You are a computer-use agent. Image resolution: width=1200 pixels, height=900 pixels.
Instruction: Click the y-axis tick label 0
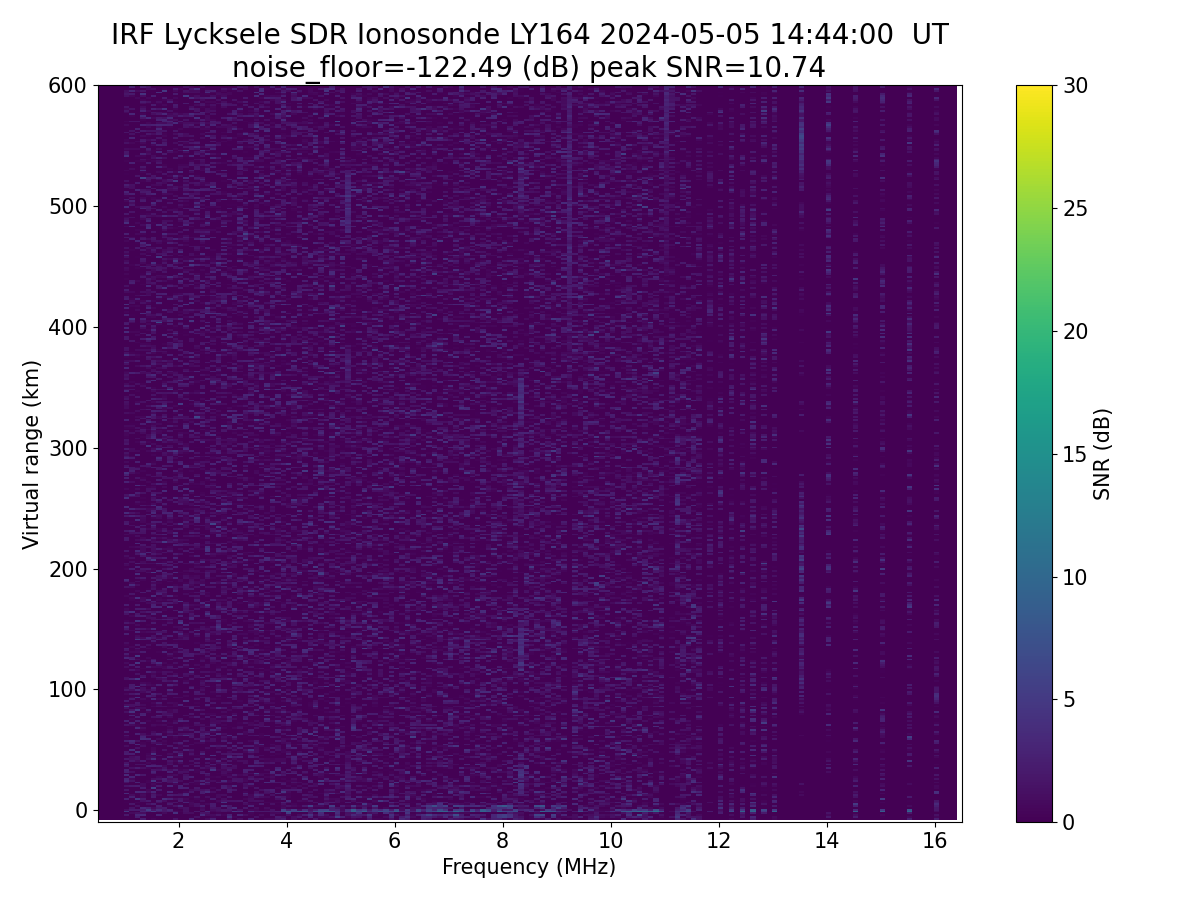[82, 810]
